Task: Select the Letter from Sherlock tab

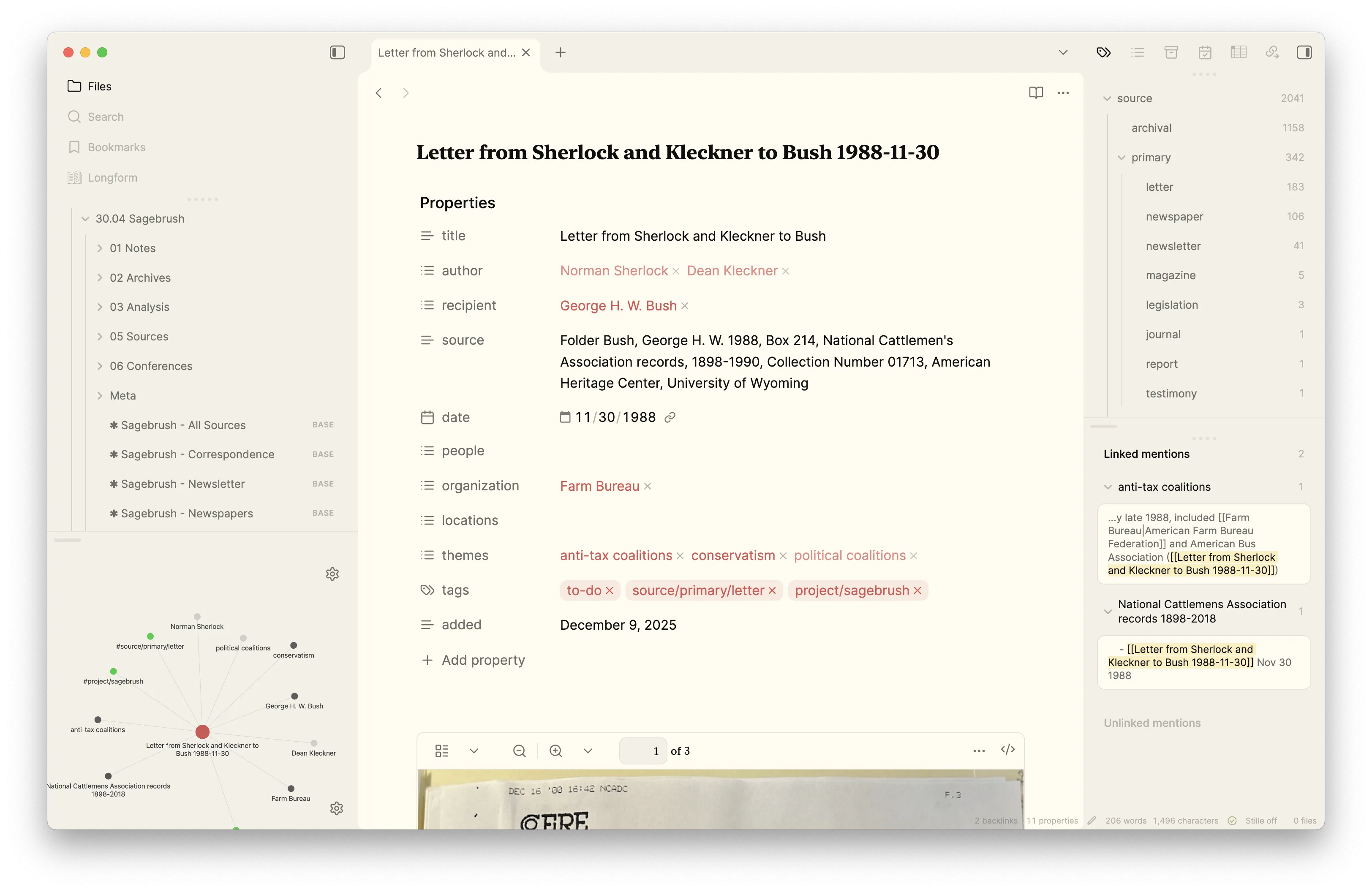Action: (447, 52)
